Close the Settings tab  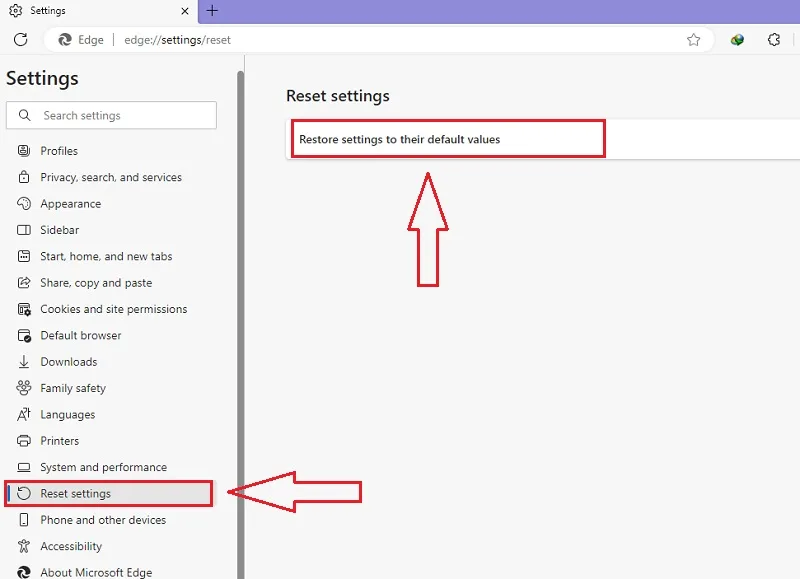[x=185, y=11]
